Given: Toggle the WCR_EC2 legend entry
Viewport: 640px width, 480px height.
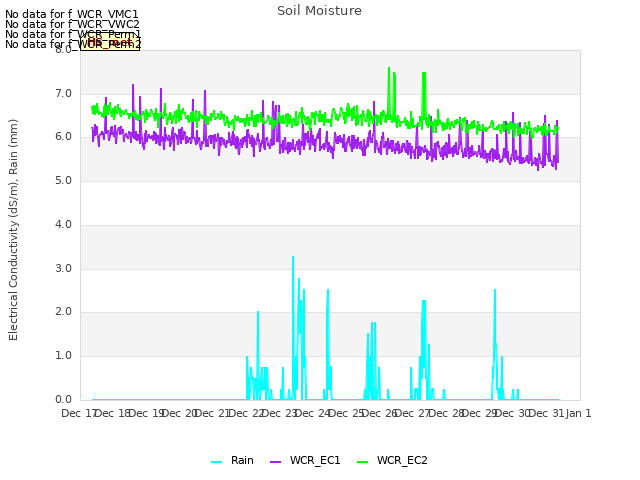Looking at the screenshot, I should [392, 460].
